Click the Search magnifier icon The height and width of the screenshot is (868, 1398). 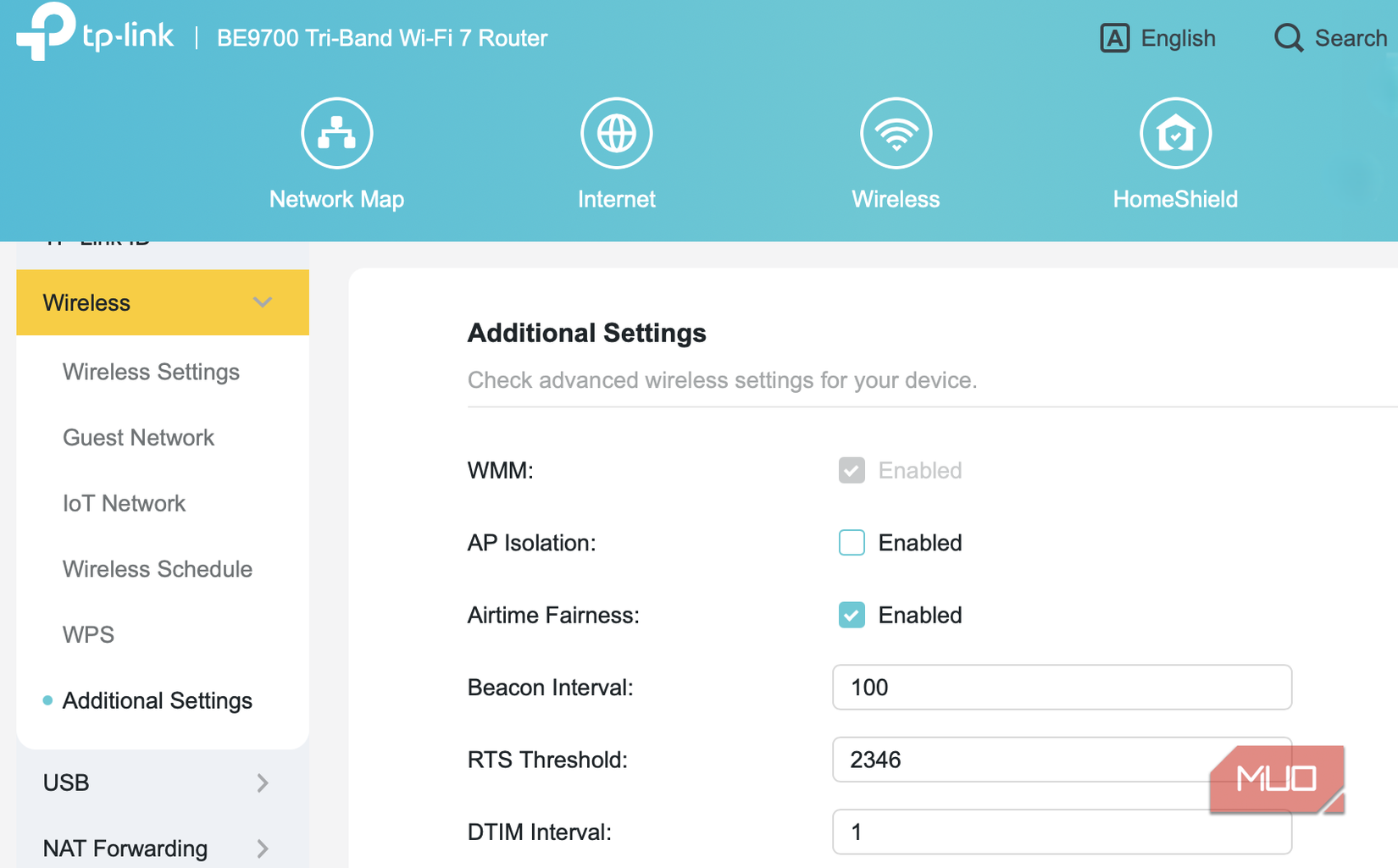click(x=1289, y=38)
